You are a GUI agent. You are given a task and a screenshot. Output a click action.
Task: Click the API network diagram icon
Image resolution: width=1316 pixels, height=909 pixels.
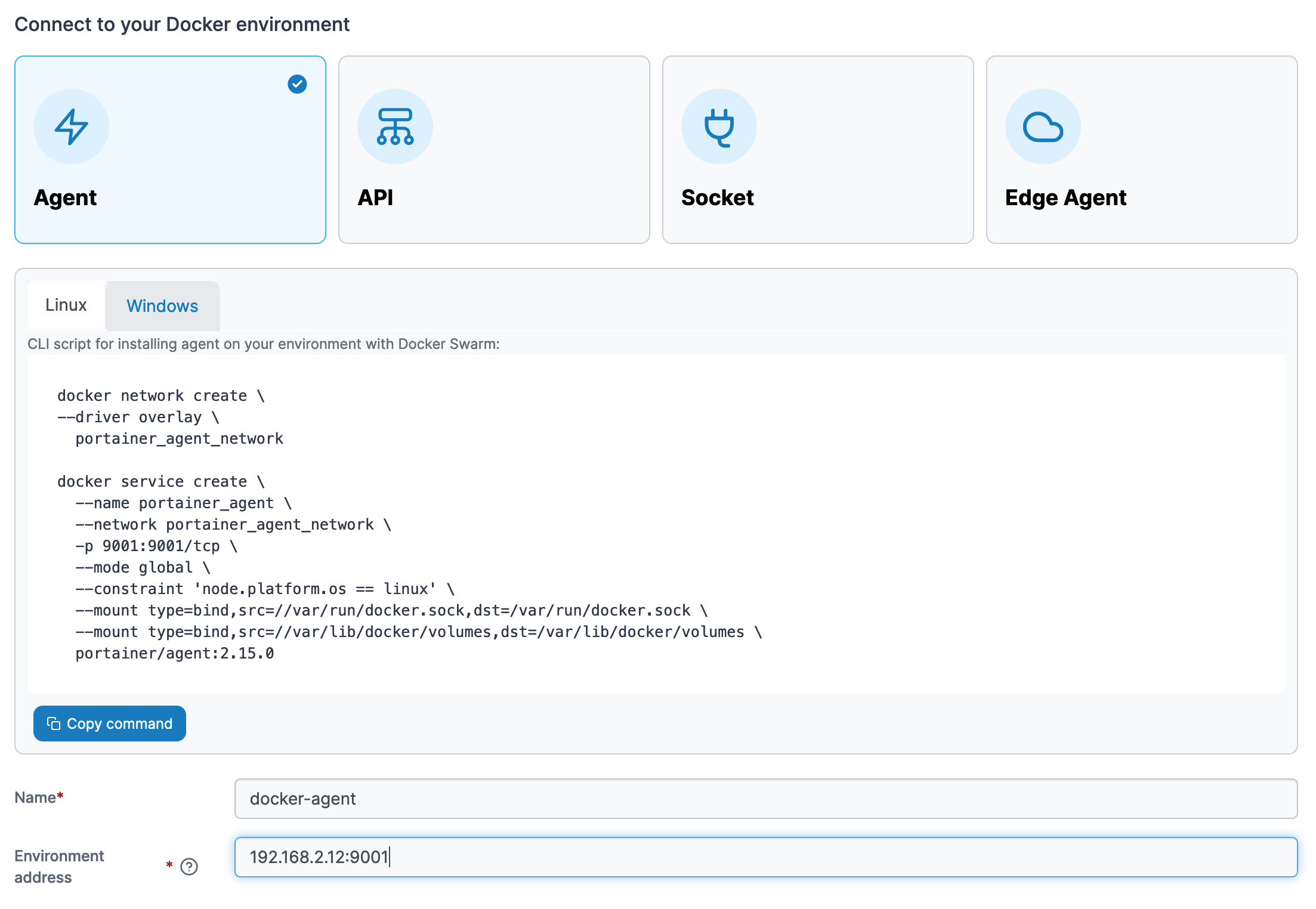[x=395, y=126]
